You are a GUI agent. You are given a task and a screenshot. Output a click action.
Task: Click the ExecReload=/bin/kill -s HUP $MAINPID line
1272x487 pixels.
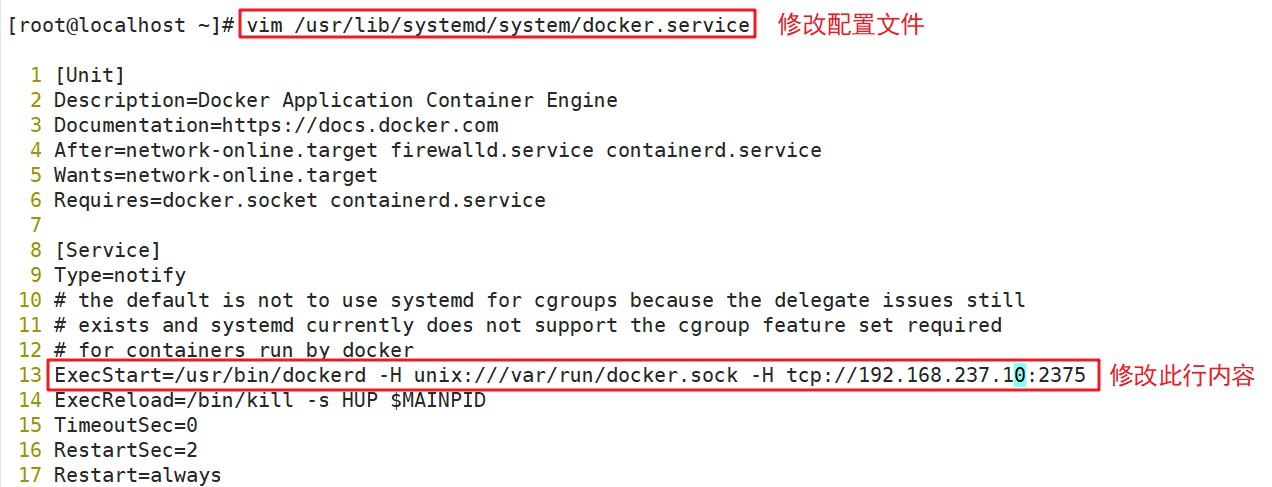[269, 400]
